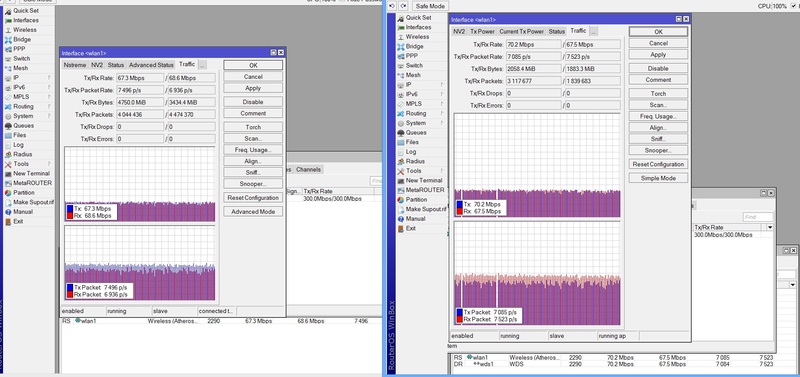
Task: Expand the Tools submenu in the left WinBox sidebar
Action: pos(49,164)
